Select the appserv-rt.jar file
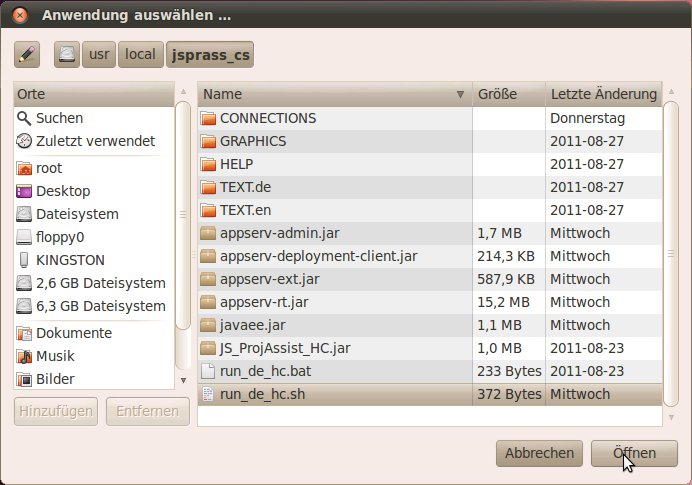692x485 pixels. pyautogui.click(x=264, y=302)
